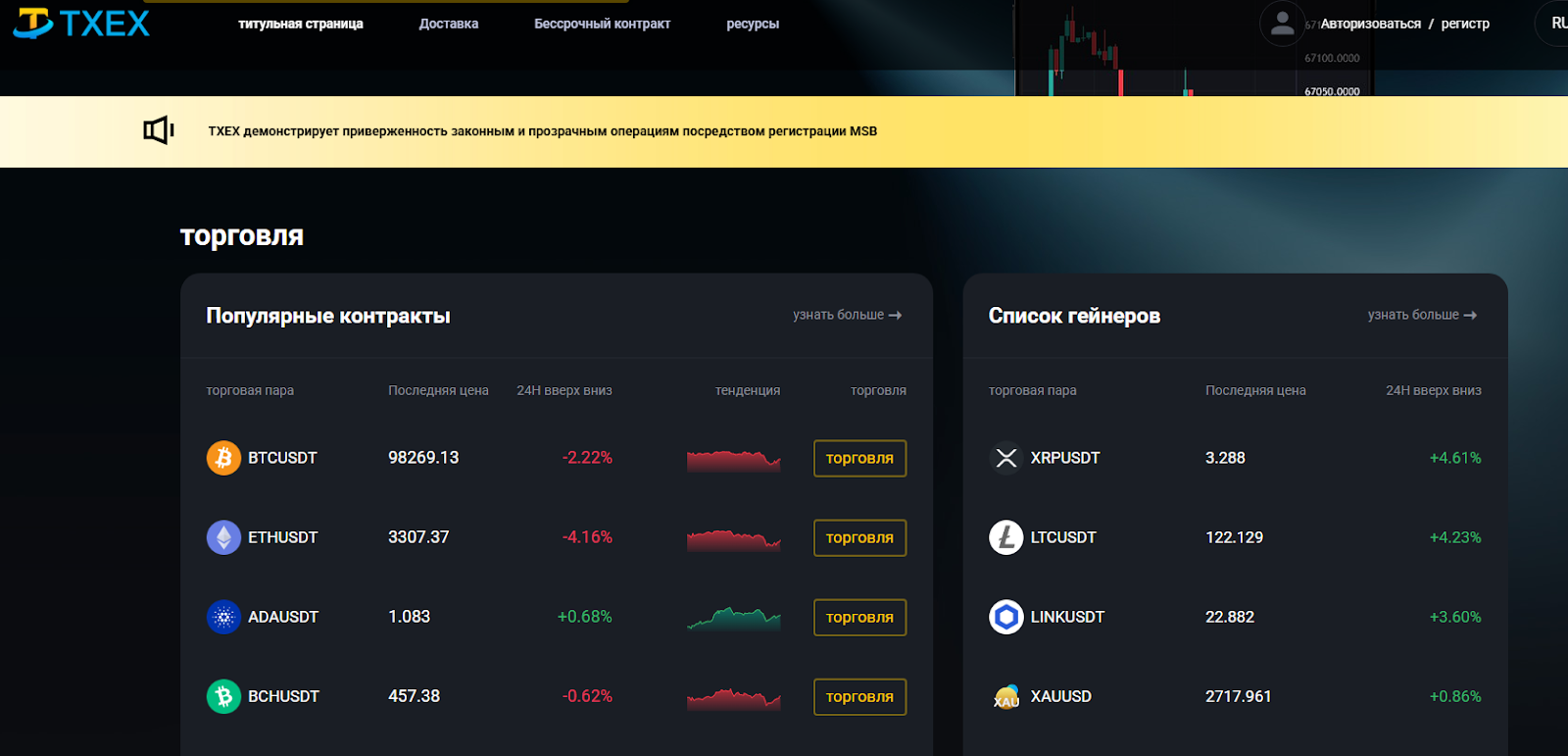Click the ETHUSDT trend sparkline chart
Screen dimensions: 1568x756
coord(734,539)
